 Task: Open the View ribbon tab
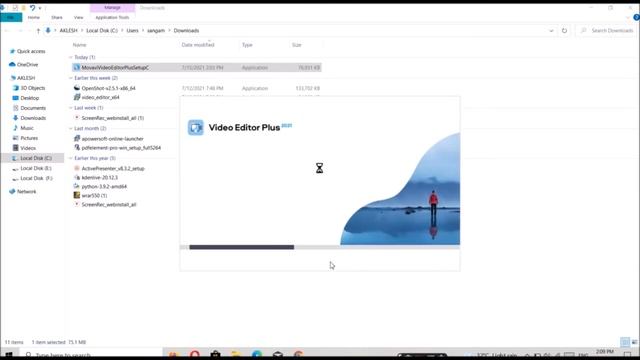[78, 18]
